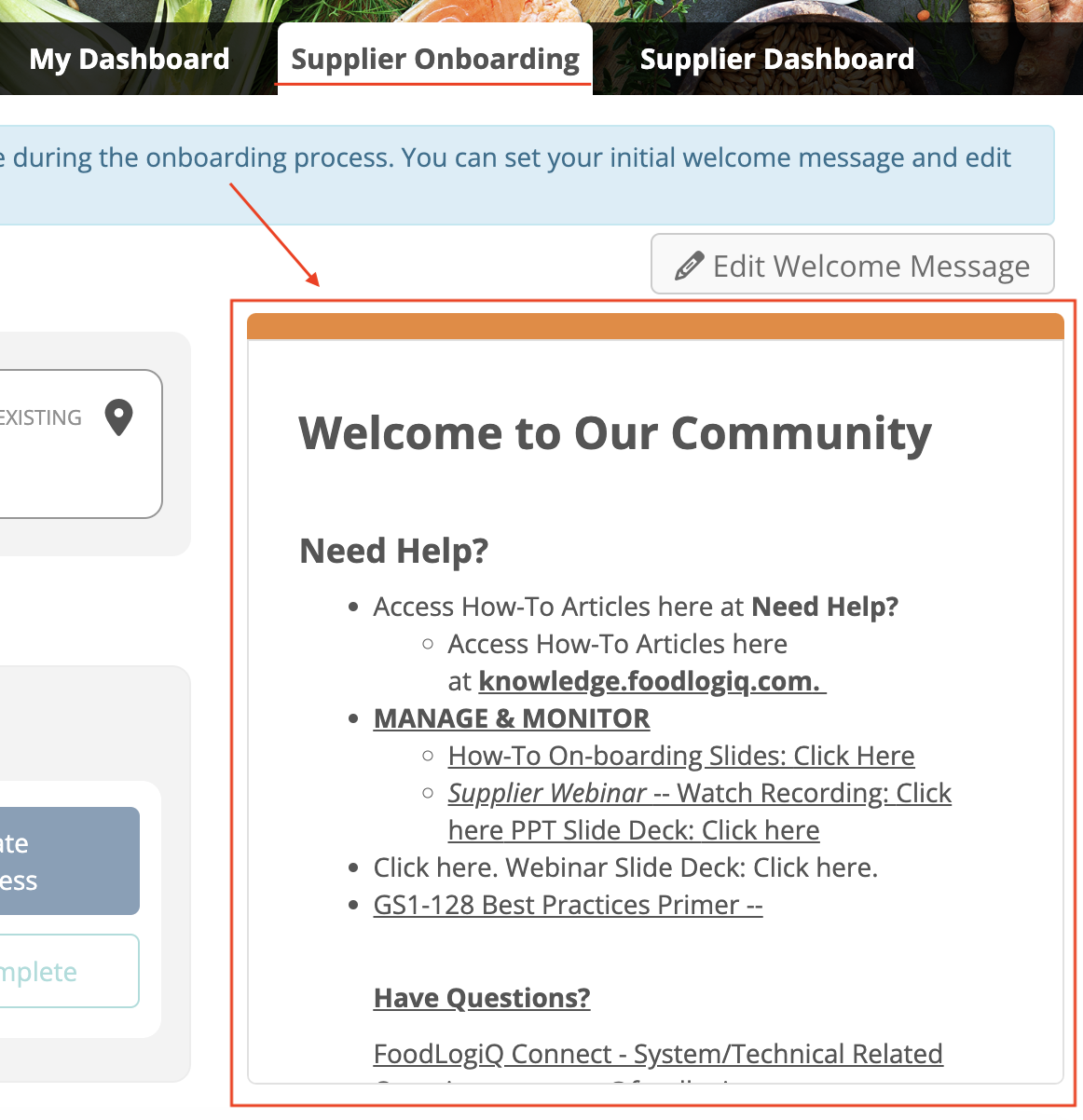Open the My Dashboard tab

[130, 60]
